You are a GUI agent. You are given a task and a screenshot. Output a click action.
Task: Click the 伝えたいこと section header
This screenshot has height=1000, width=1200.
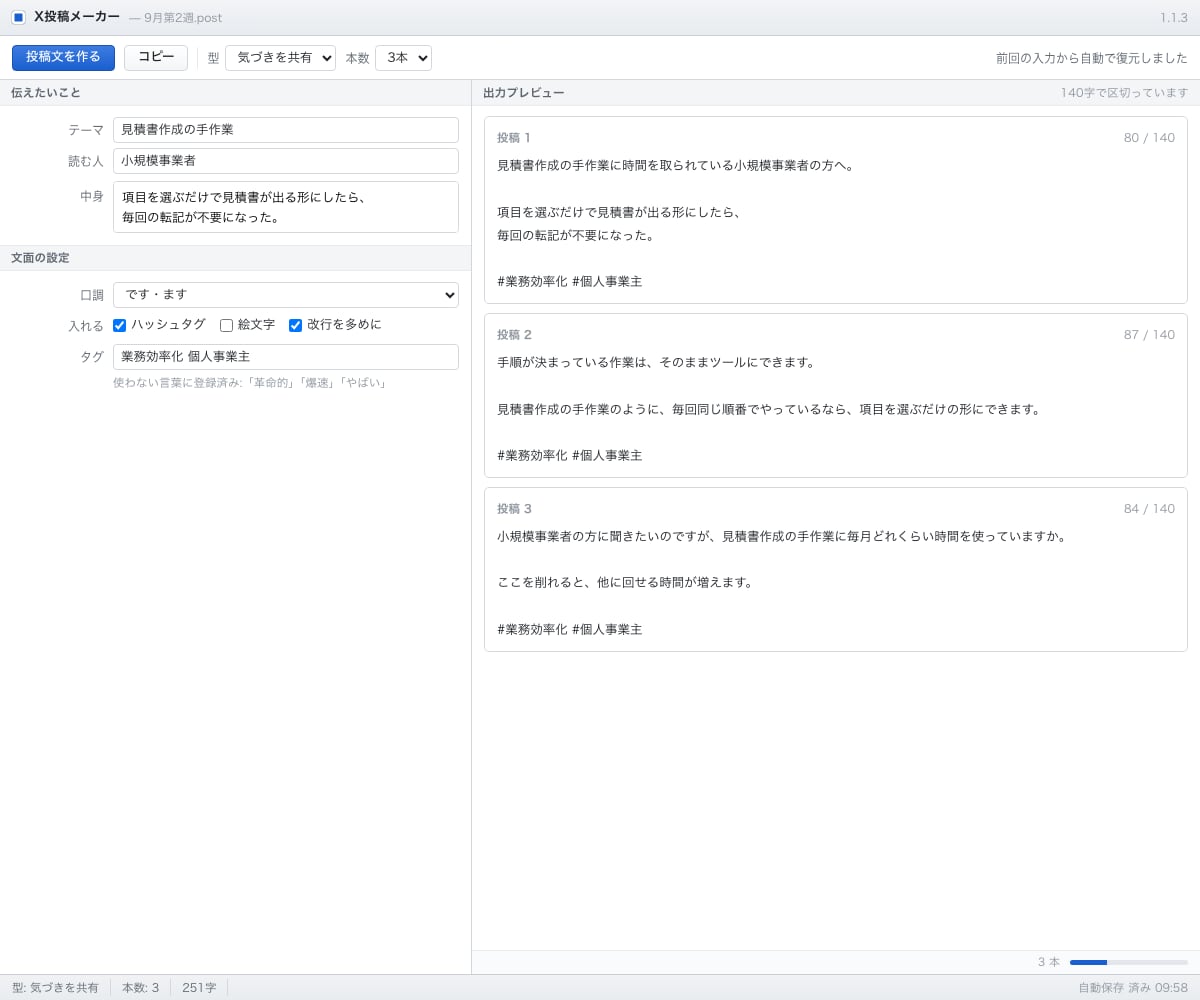[x=235, y=93]
